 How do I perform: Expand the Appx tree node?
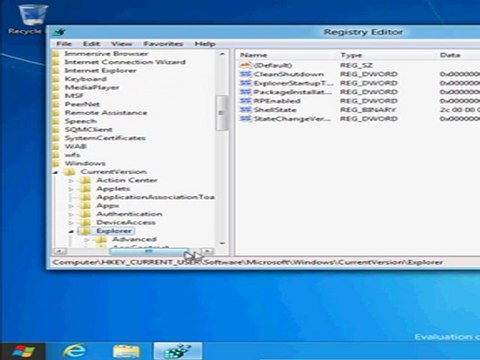tap(71, 206)
